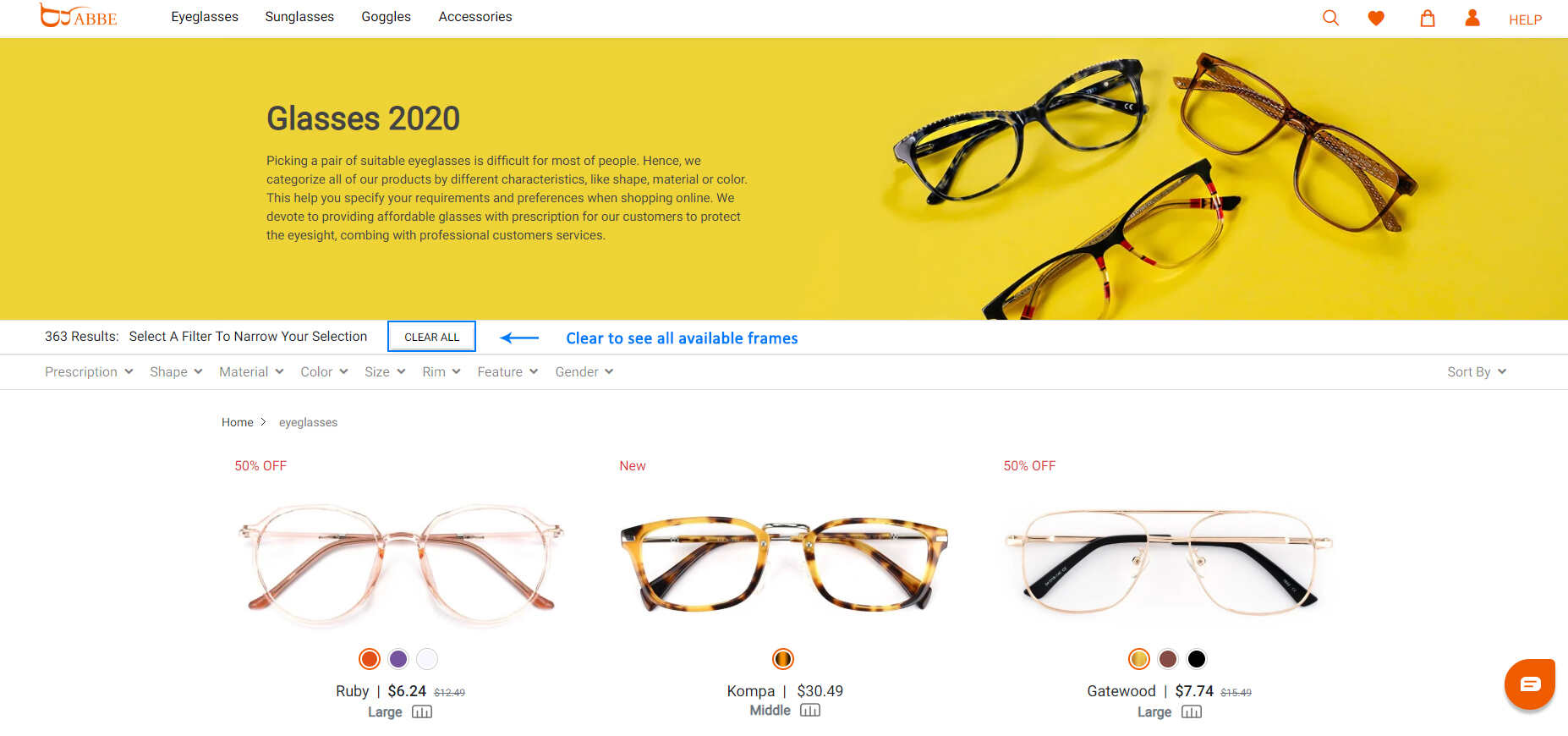Screen dimensions: 1568x736
Task: Open the Sort By dropdown
Action: click(1477, 372)
